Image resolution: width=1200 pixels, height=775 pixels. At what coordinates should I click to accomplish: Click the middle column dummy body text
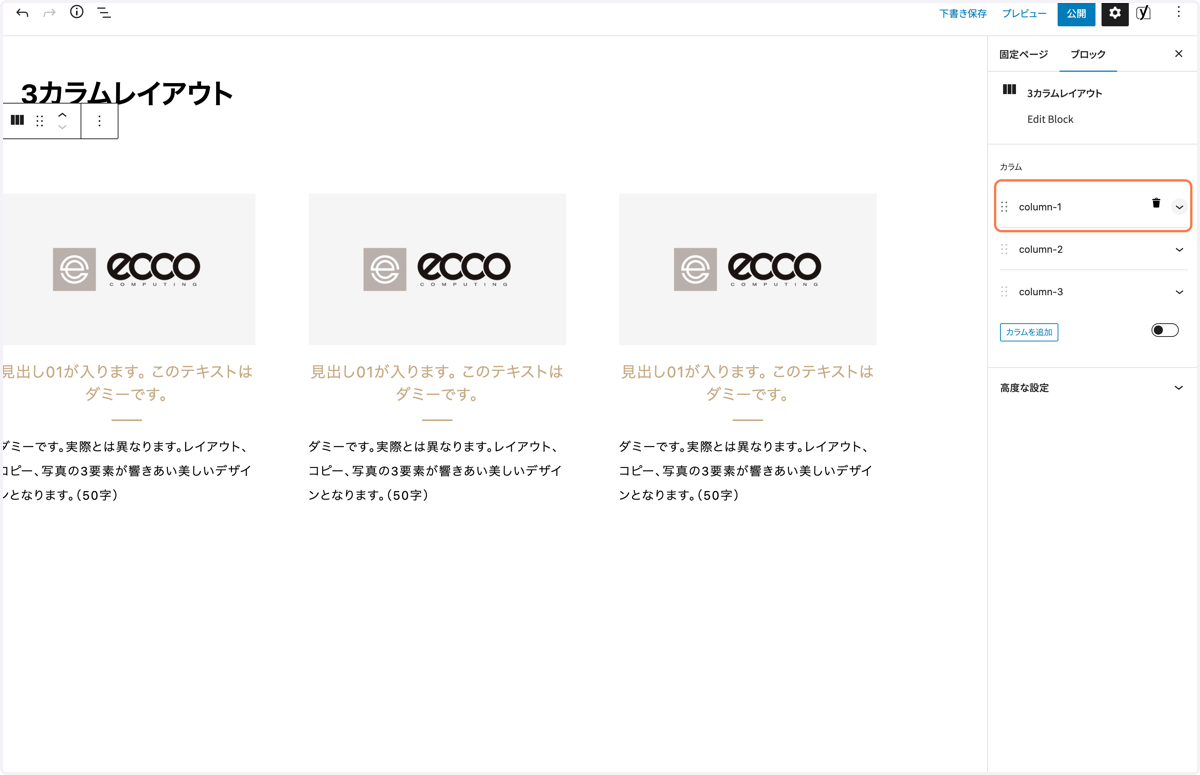[x=435, y=471]
